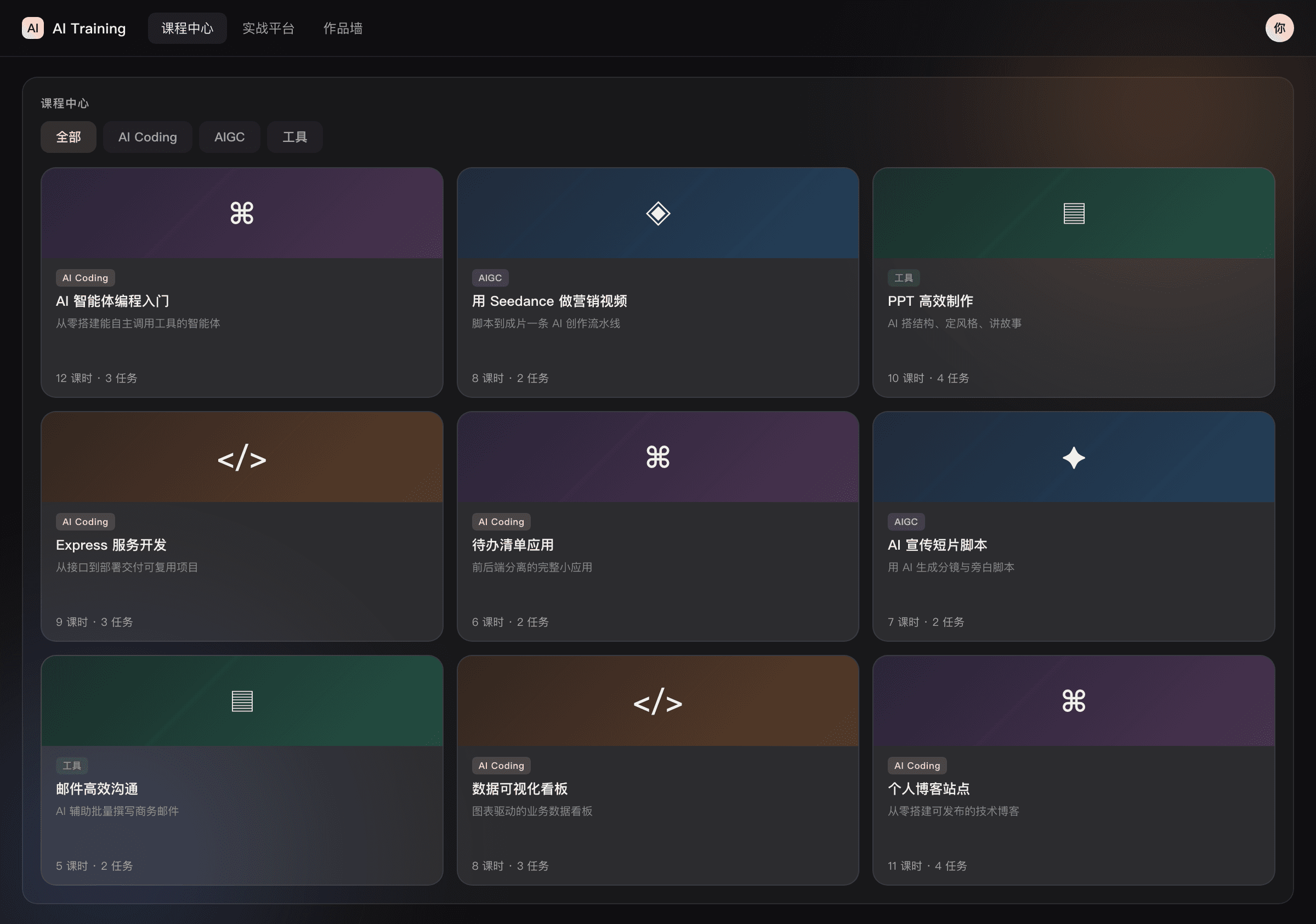Viewport: 1316px width, 924px height.
Task: Click the diamond icon on Seedance 营销视频 card
Action: [658, 213]
